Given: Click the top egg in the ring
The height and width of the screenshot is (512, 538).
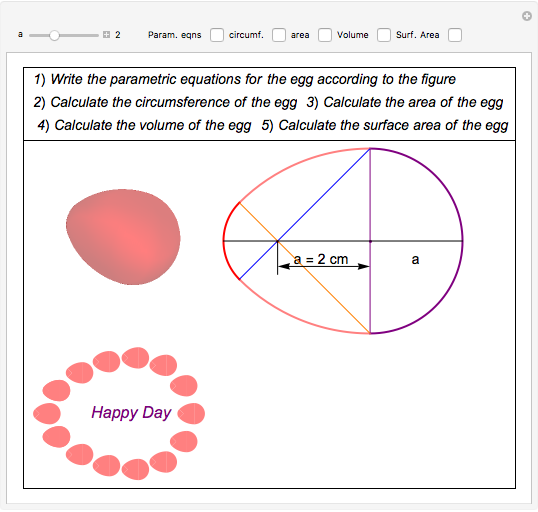Looking at the screenshot, I should tap(136, 358).
